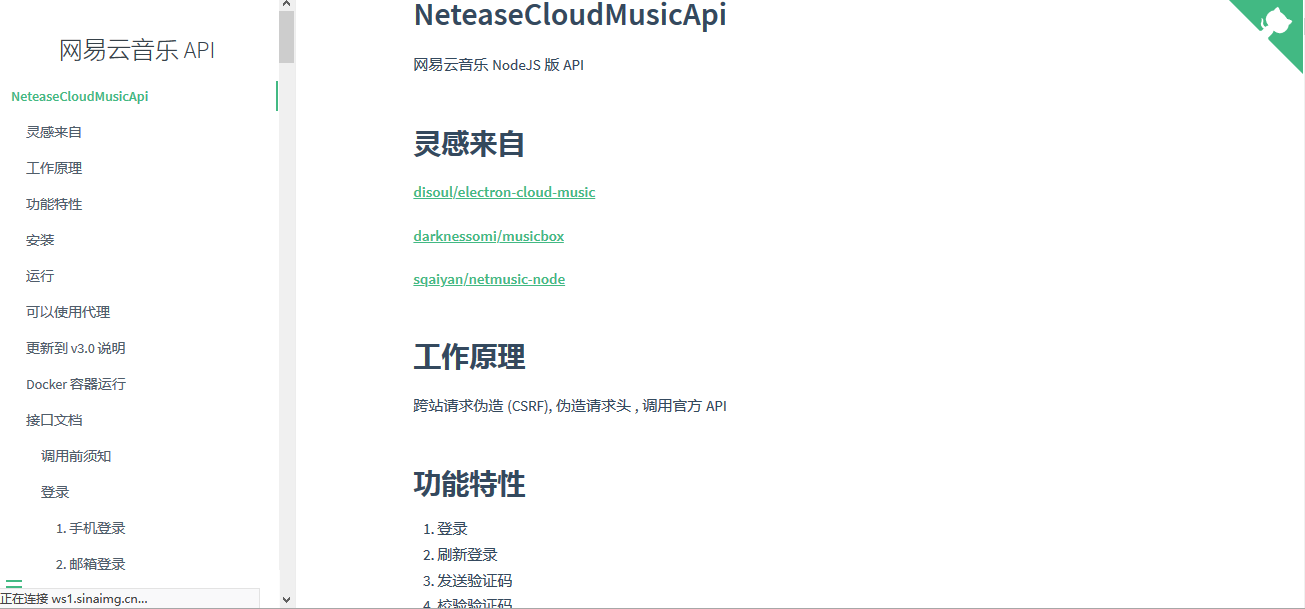Toggle sidebar with the green hamburger icon
The height and width of the screenshot is (609, 1305).
pyautogui.click(x=14, y=583)
